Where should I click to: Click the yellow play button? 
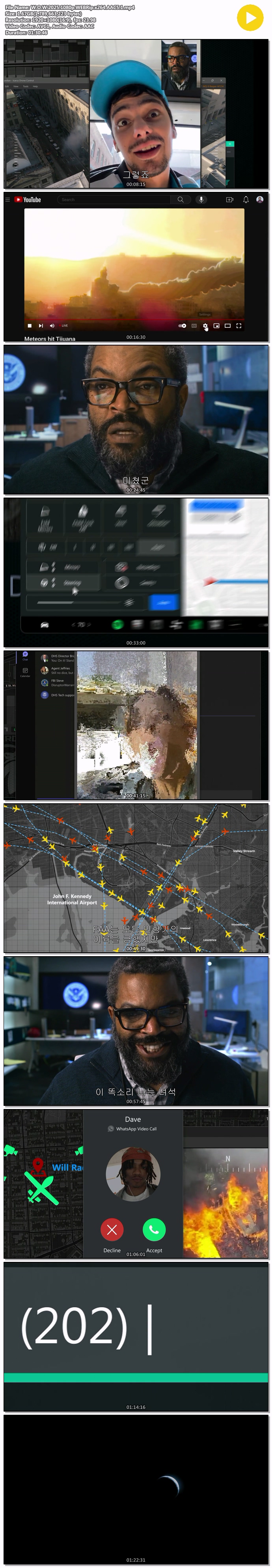250,18
